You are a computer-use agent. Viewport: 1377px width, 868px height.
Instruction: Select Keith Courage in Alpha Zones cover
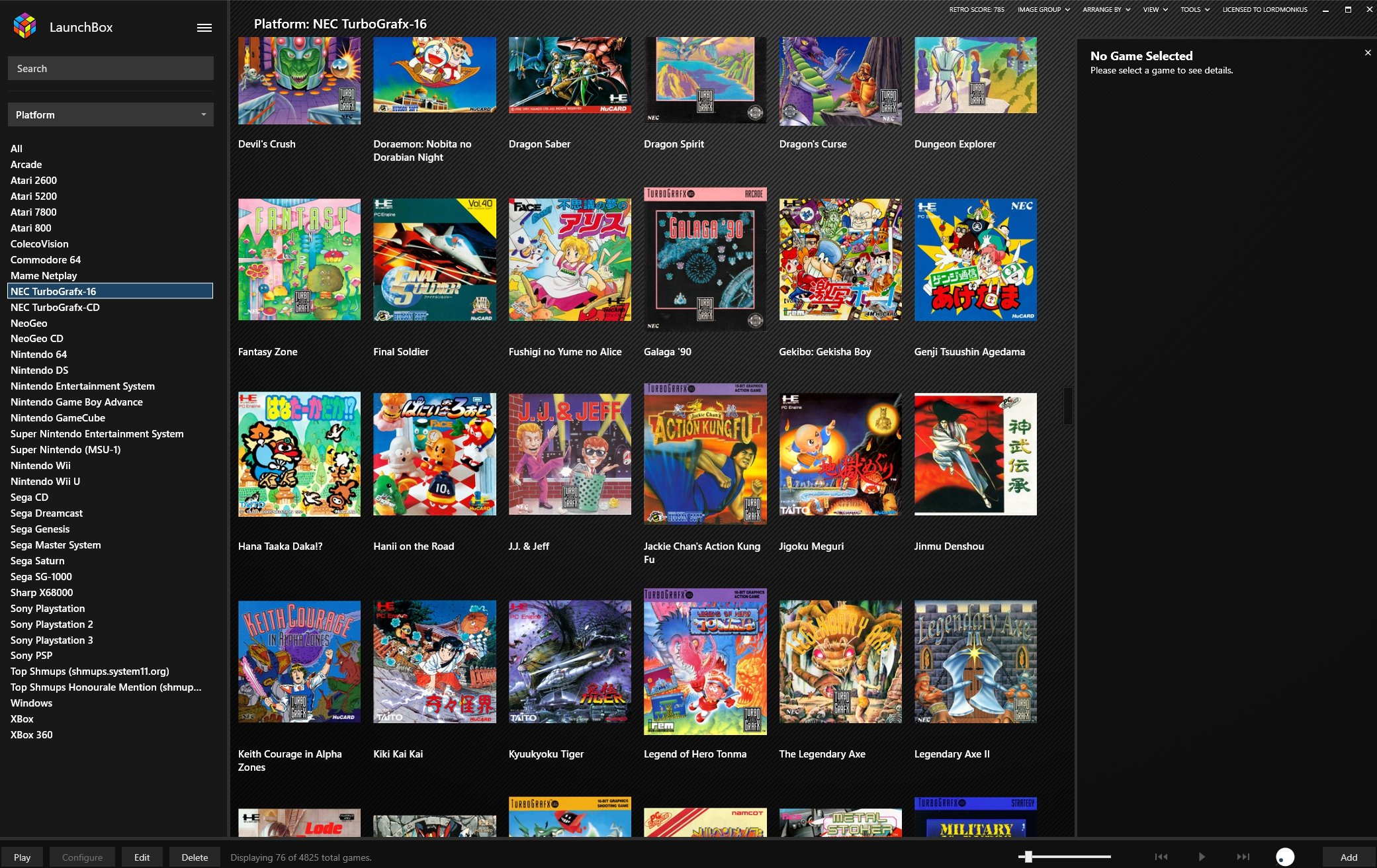[299, 662]
